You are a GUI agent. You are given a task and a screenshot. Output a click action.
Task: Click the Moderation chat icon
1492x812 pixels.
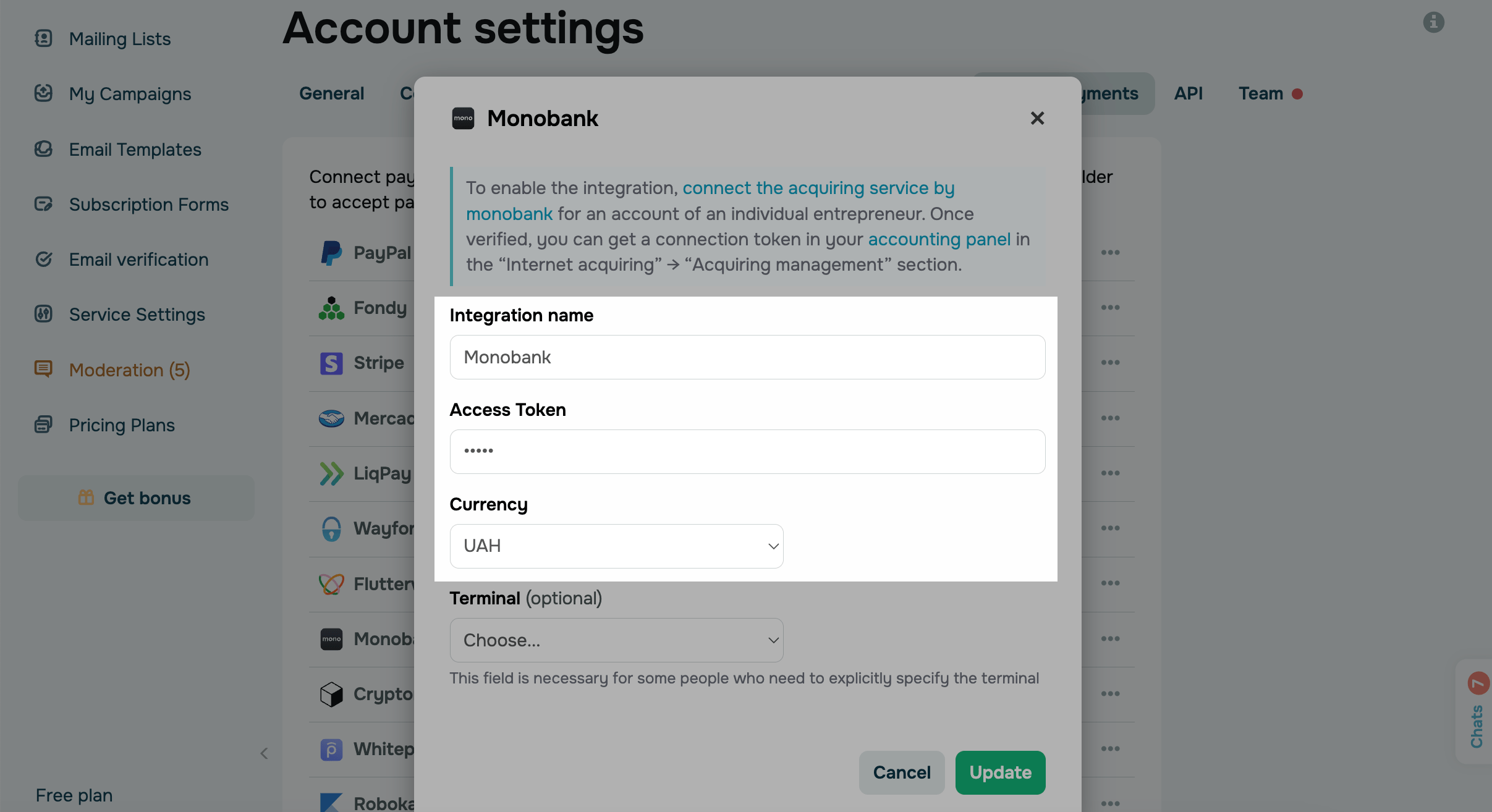(43, 369)
